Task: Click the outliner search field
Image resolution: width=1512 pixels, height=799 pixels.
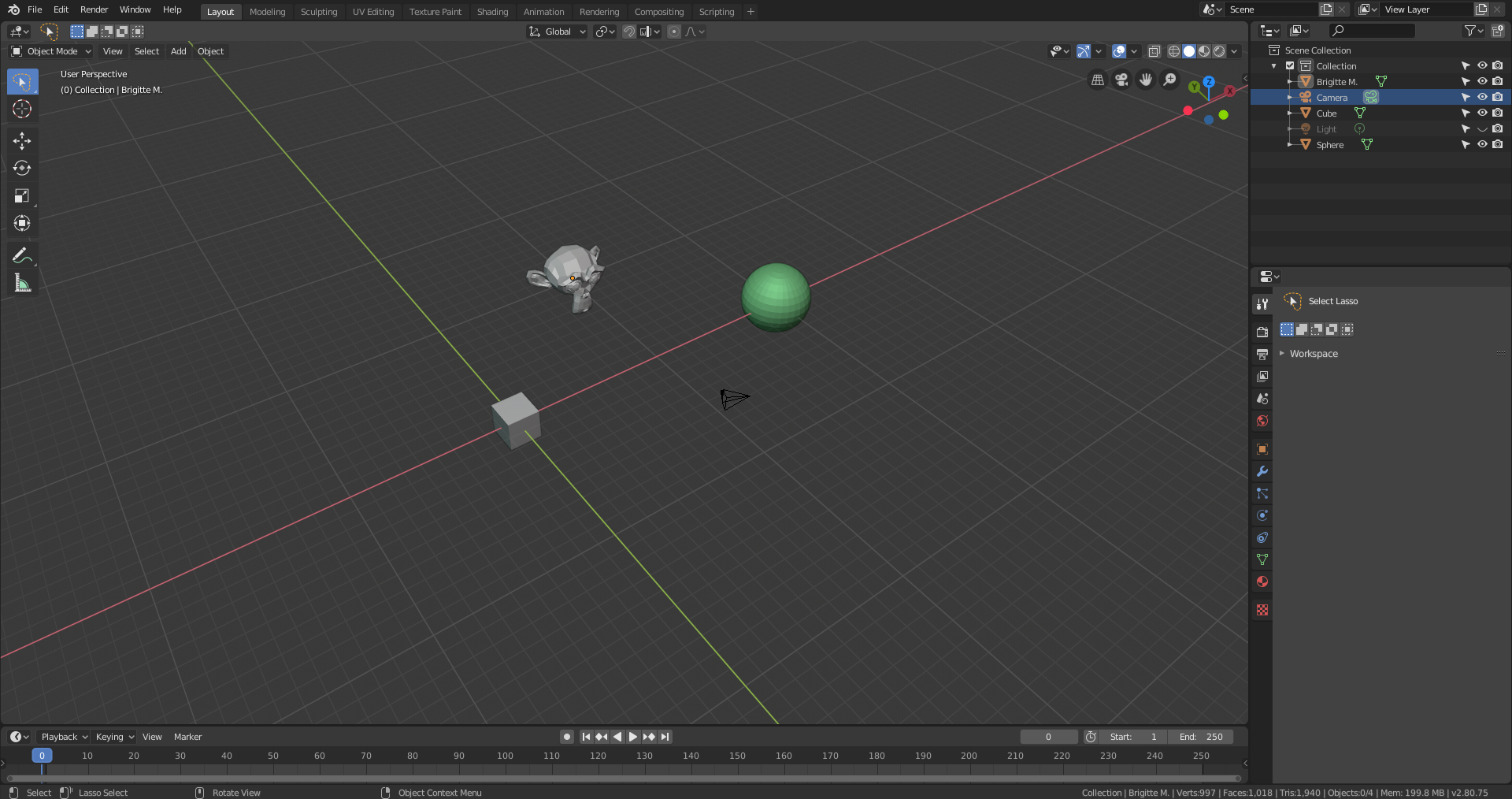Action: 1372,31
